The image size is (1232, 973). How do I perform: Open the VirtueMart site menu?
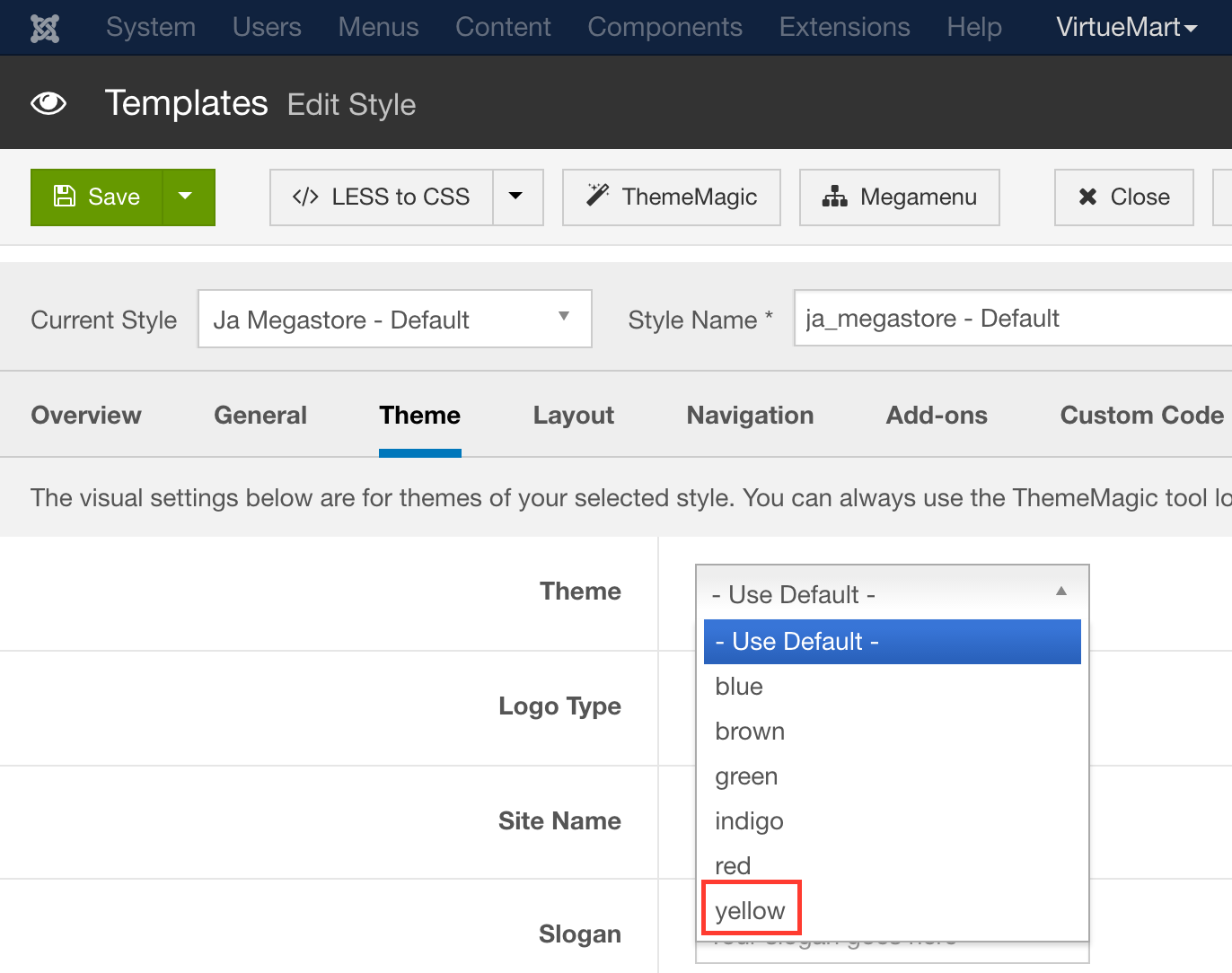tap(1126, 27)
